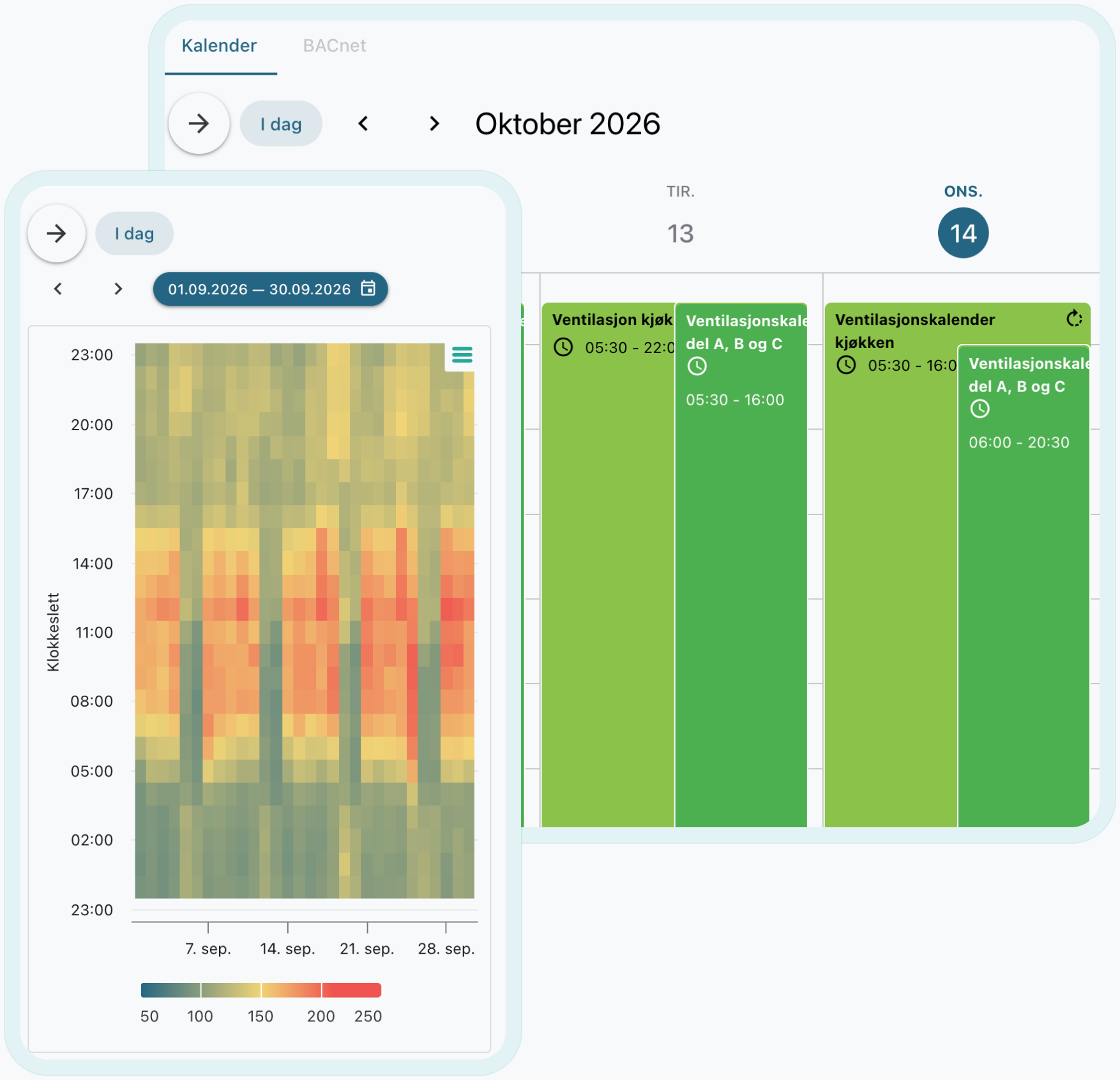Click the clock icon on Tuesday's kjøkken event

pyautogui.click(x=563, y=347)
